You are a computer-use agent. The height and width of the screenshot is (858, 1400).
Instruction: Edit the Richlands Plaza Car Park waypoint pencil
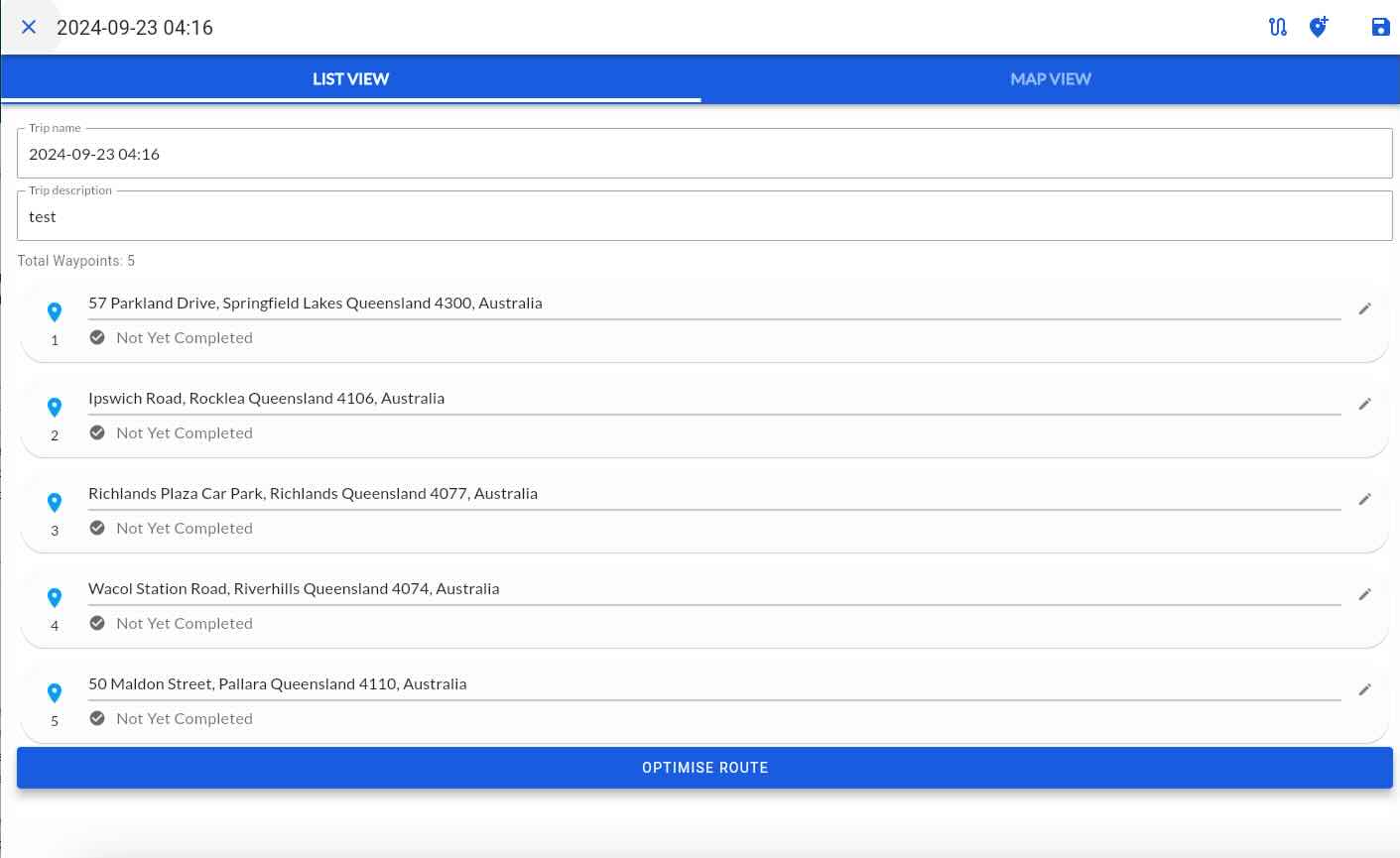(1365, 499)
